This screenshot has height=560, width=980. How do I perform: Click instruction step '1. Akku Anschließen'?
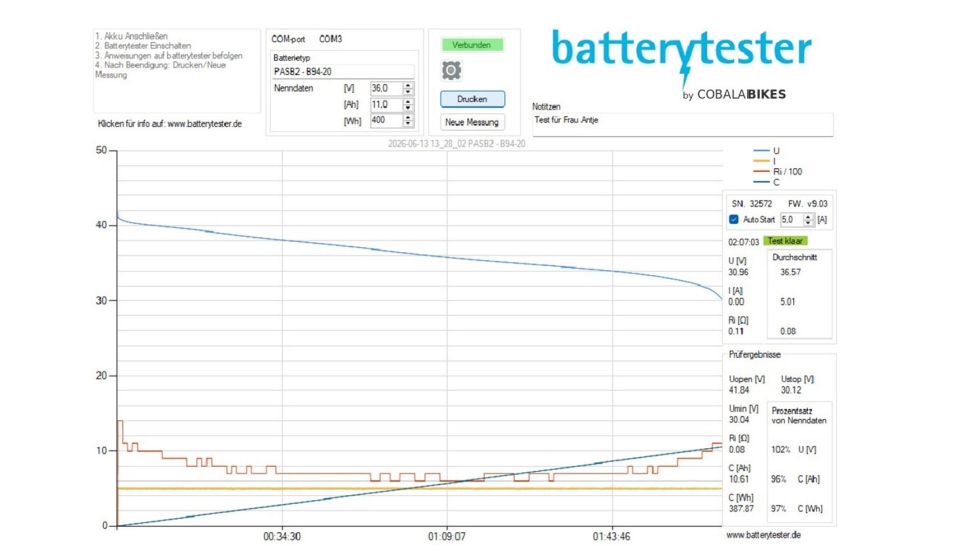(131, 36)
